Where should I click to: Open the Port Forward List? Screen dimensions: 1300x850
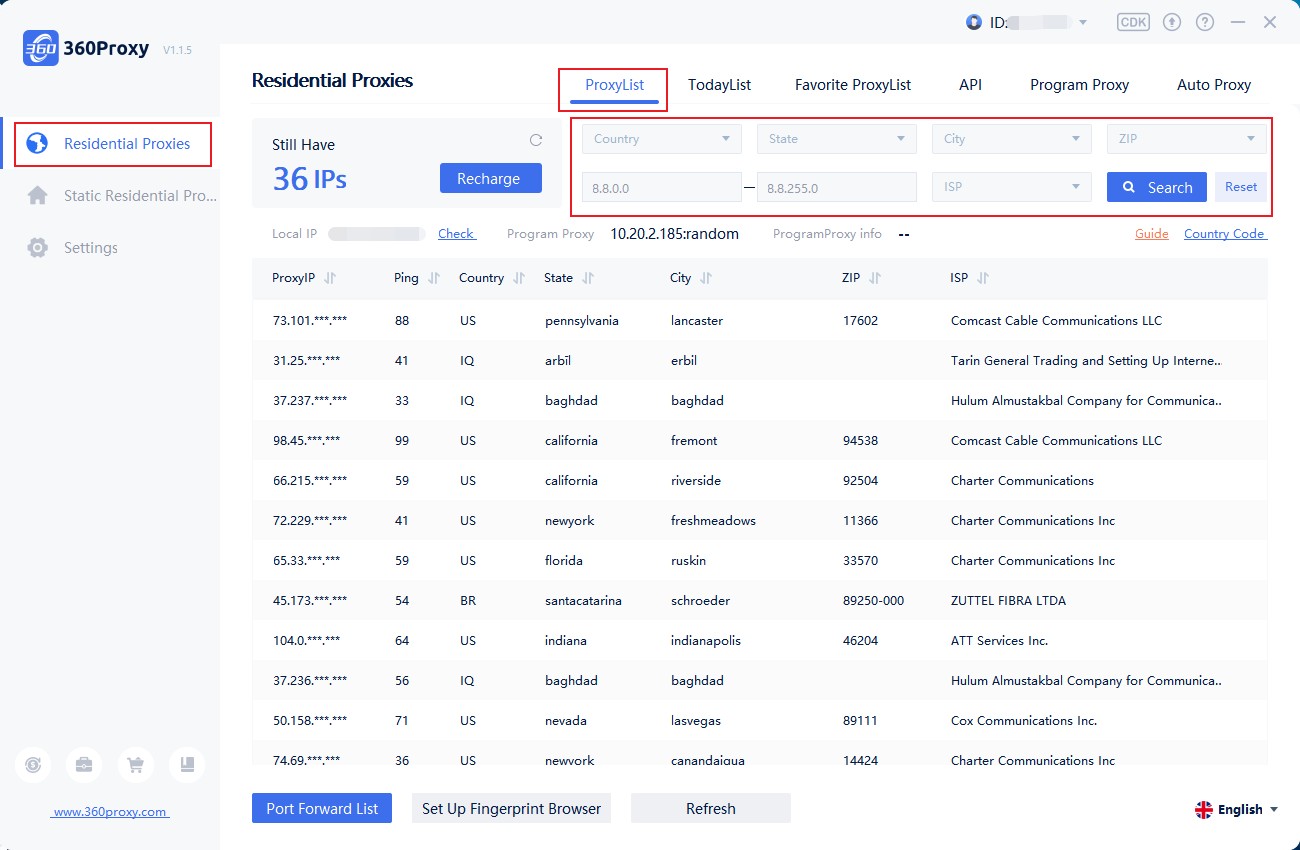tap(322, 808)
